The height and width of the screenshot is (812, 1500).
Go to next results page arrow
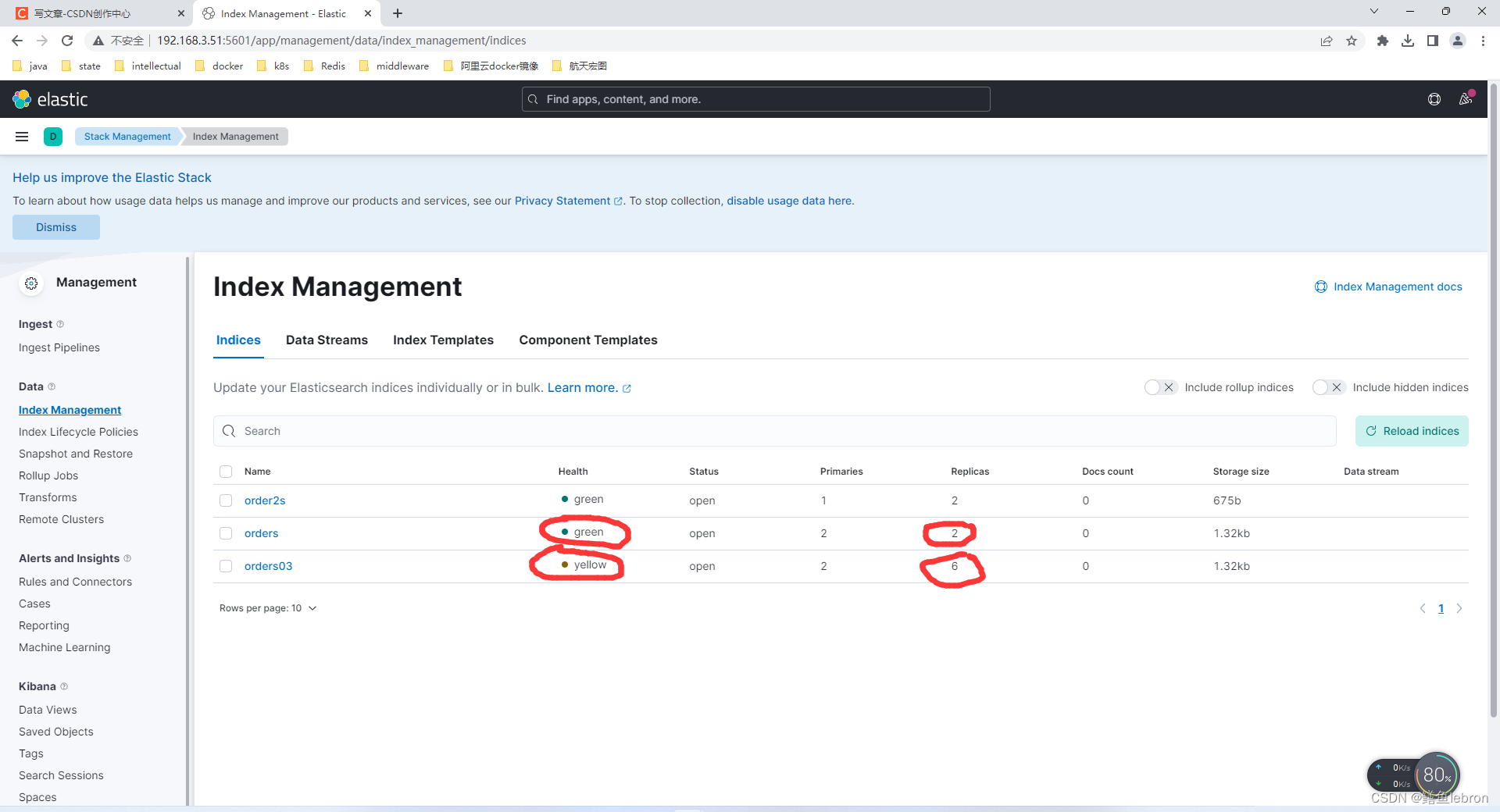coord(1459,608)
